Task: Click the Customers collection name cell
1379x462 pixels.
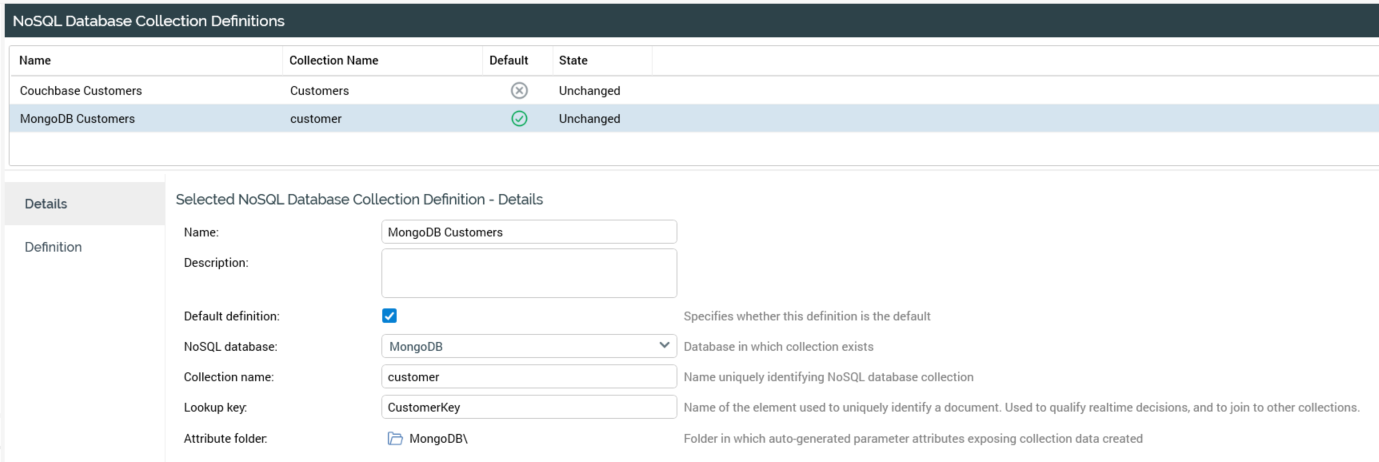Action: point(319,91)
